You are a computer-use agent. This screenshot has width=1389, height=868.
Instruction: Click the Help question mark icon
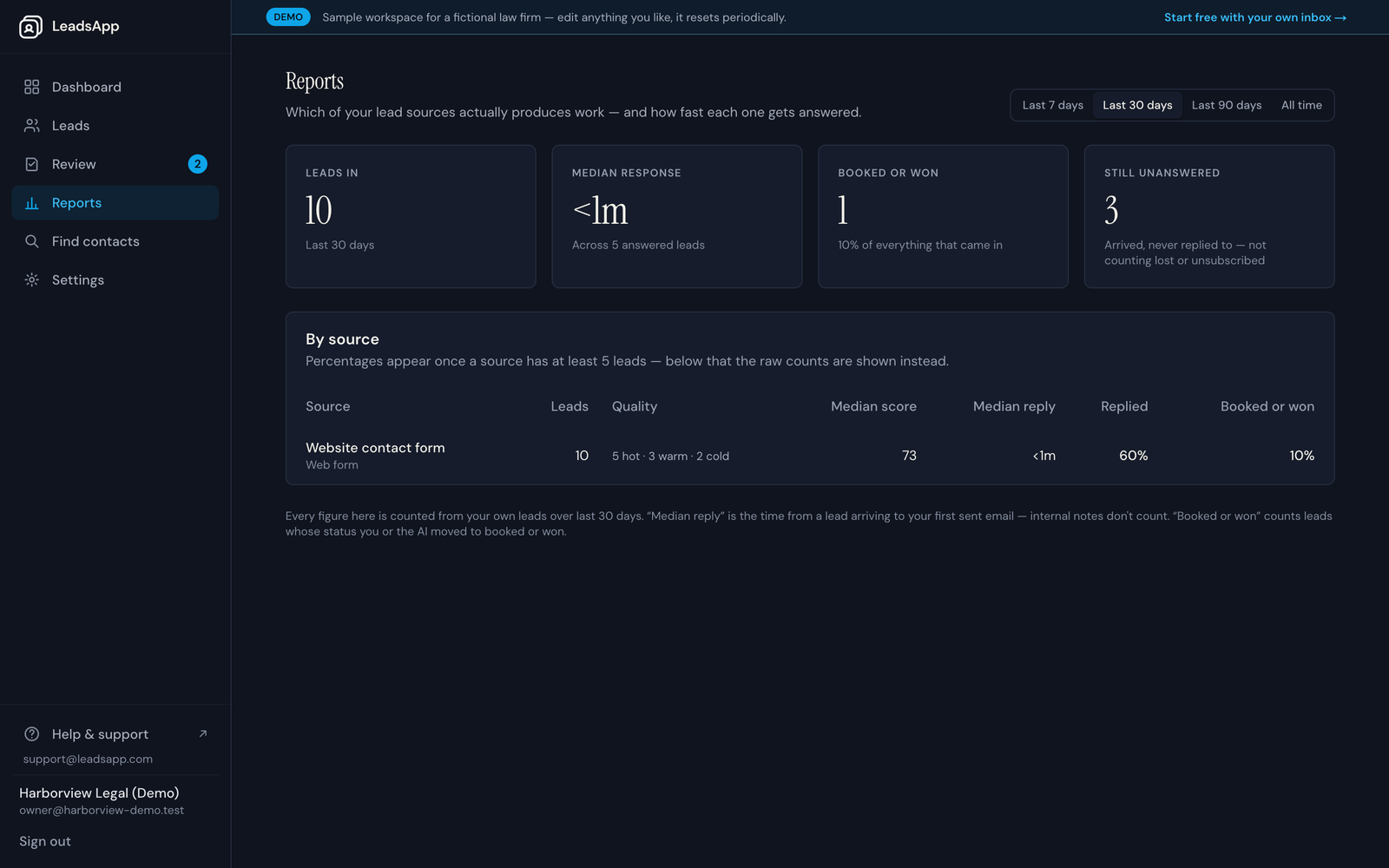click(x=32, y=734)
